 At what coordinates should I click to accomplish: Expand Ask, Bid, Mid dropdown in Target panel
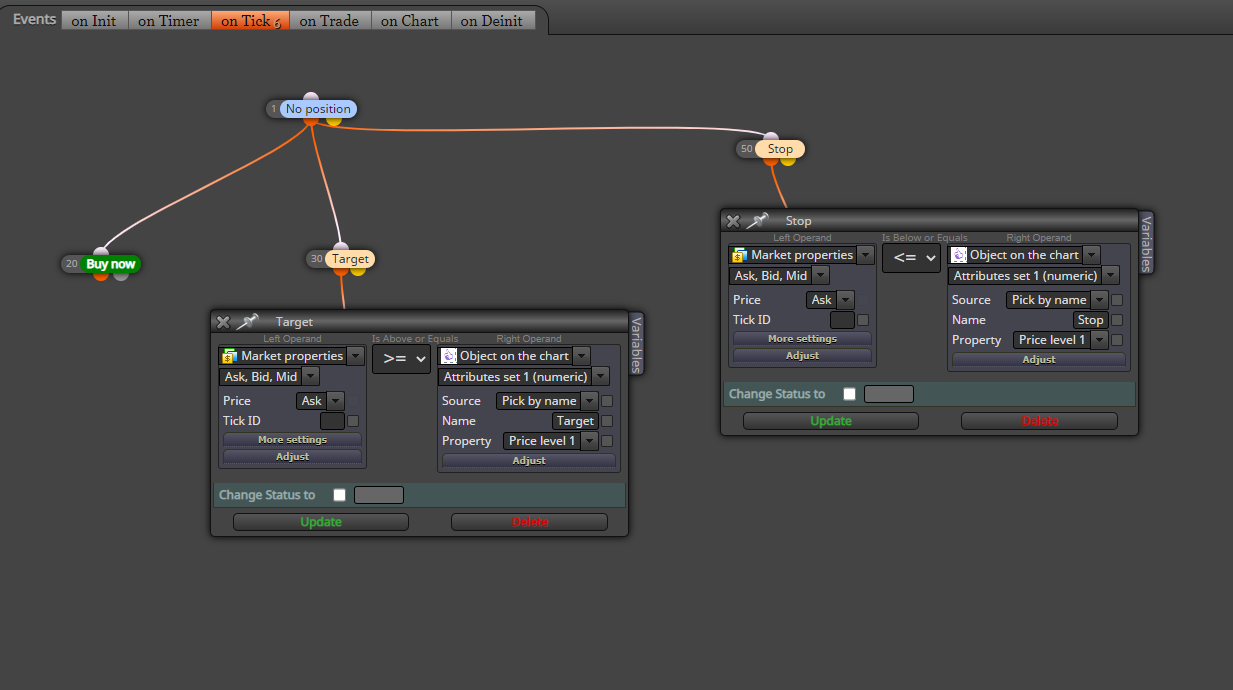coord(310,377)
